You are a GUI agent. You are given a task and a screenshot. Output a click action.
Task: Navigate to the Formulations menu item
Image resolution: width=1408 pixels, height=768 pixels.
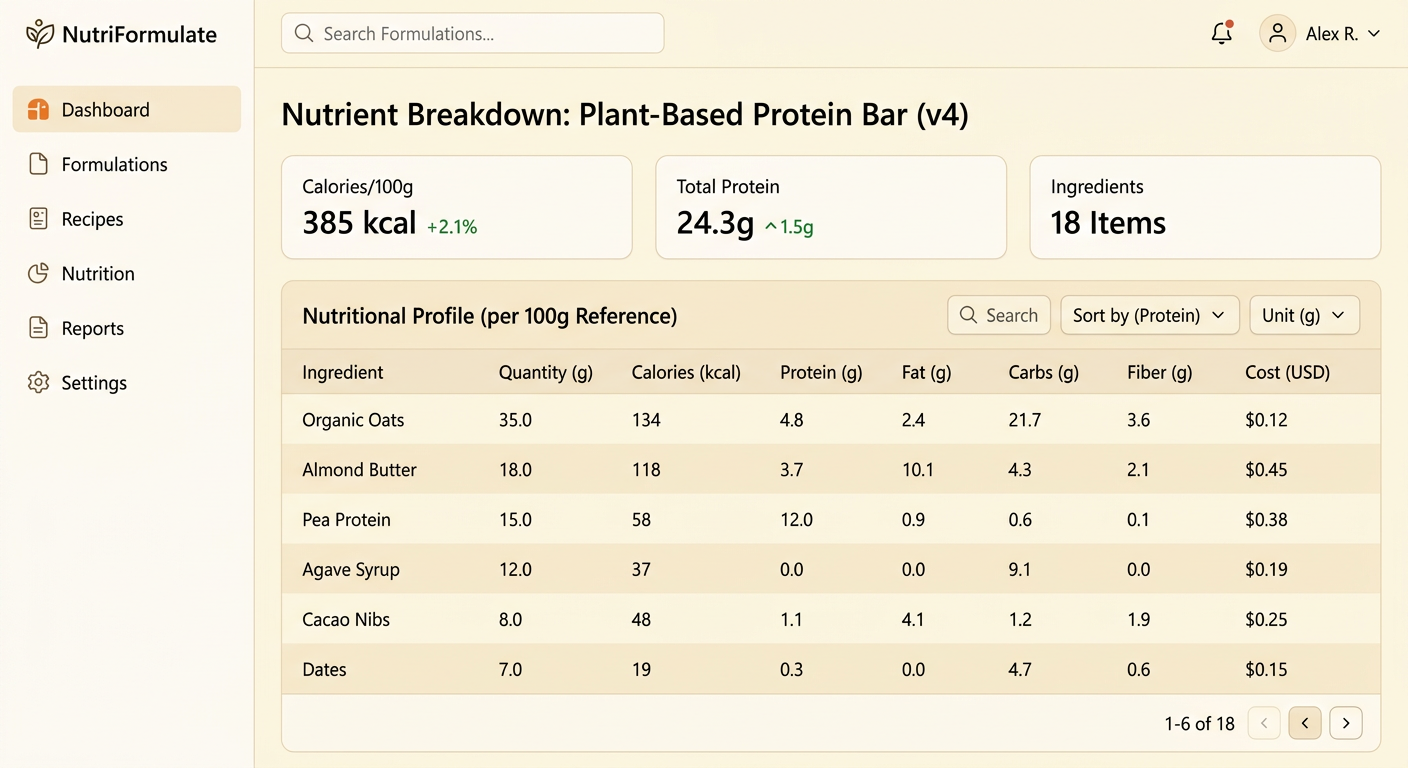click(x=113, y=164)
